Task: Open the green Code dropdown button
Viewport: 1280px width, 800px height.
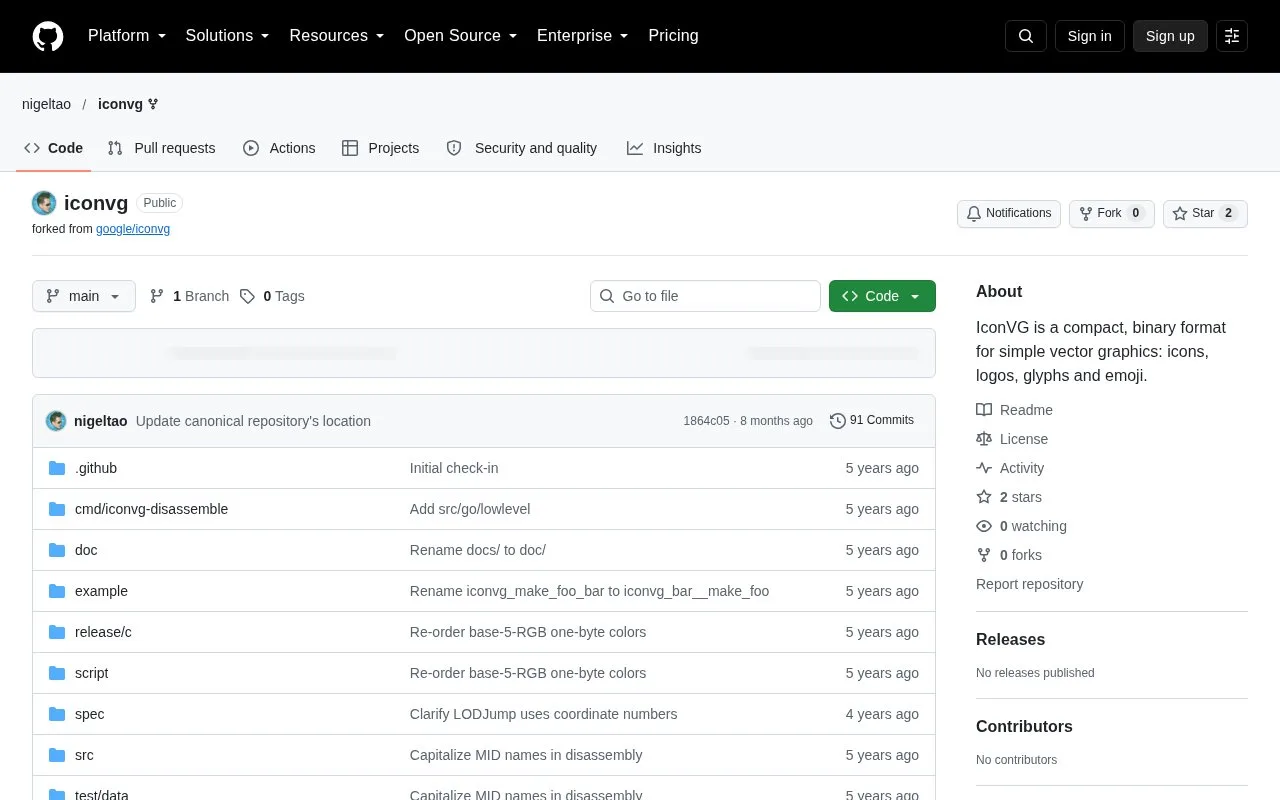Action: coord(882,296)
